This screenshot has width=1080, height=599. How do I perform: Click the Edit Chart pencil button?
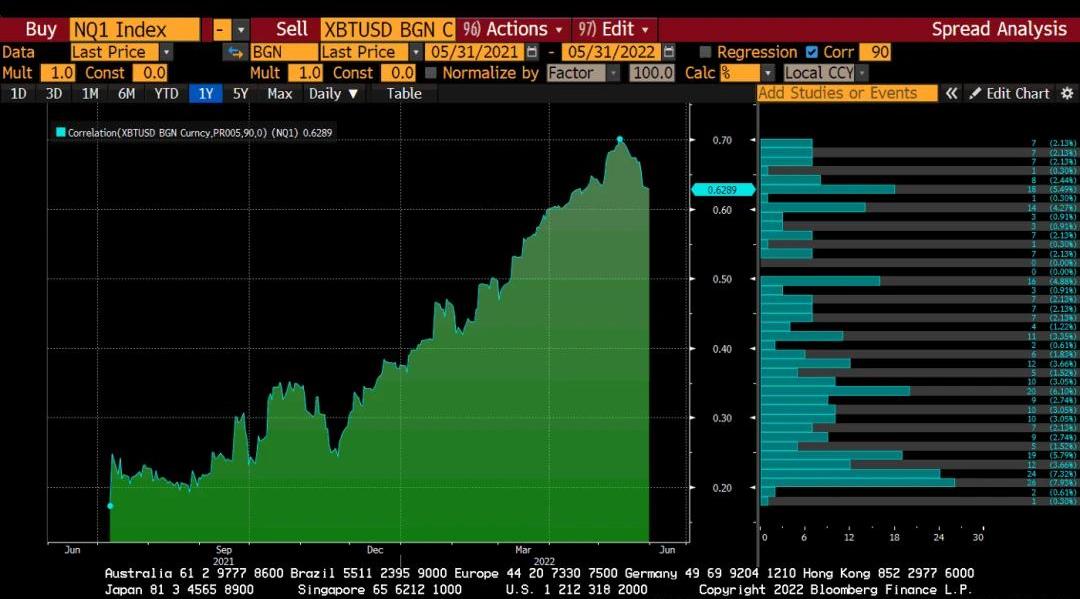coord(1010,93)
